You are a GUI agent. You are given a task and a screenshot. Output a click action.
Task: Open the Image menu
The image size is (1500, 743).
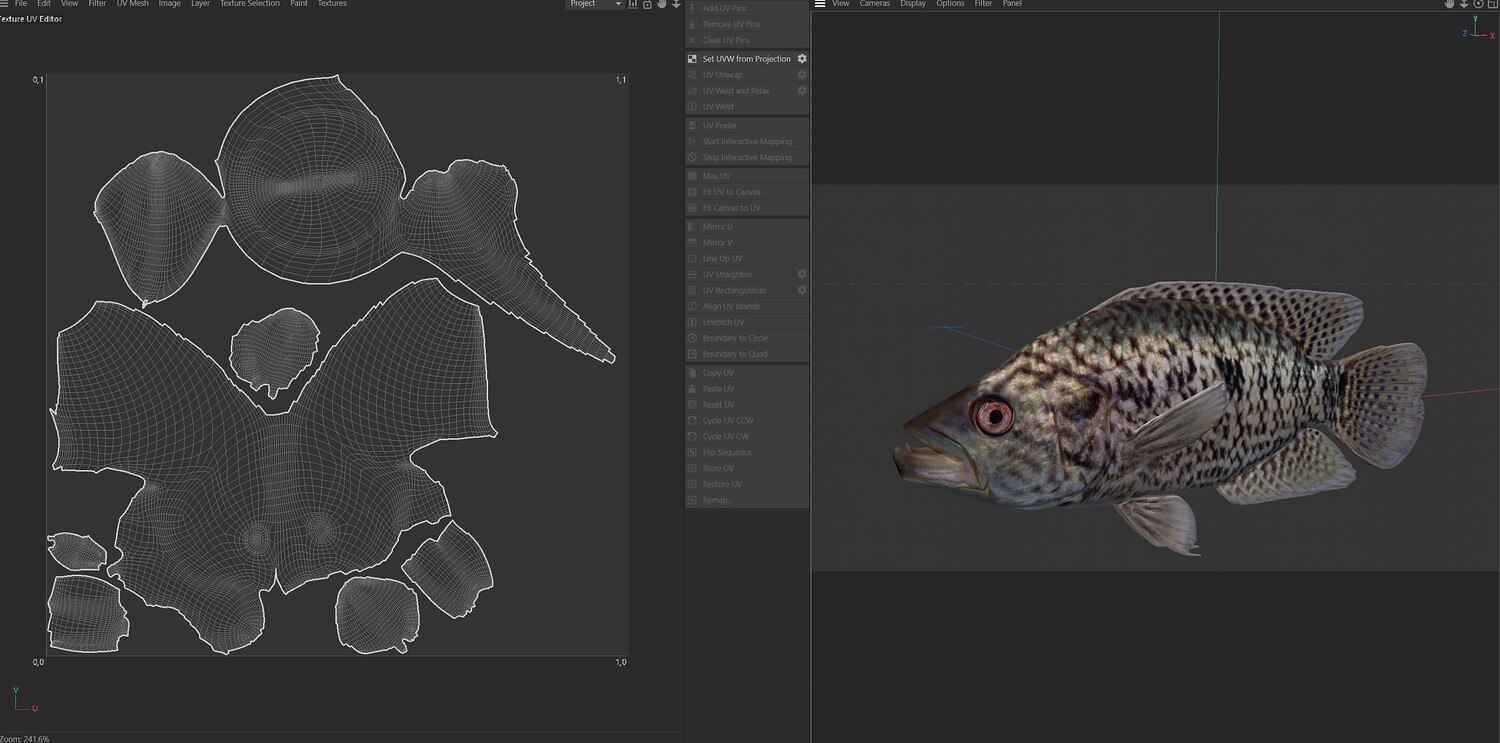[x=170, y=4]
